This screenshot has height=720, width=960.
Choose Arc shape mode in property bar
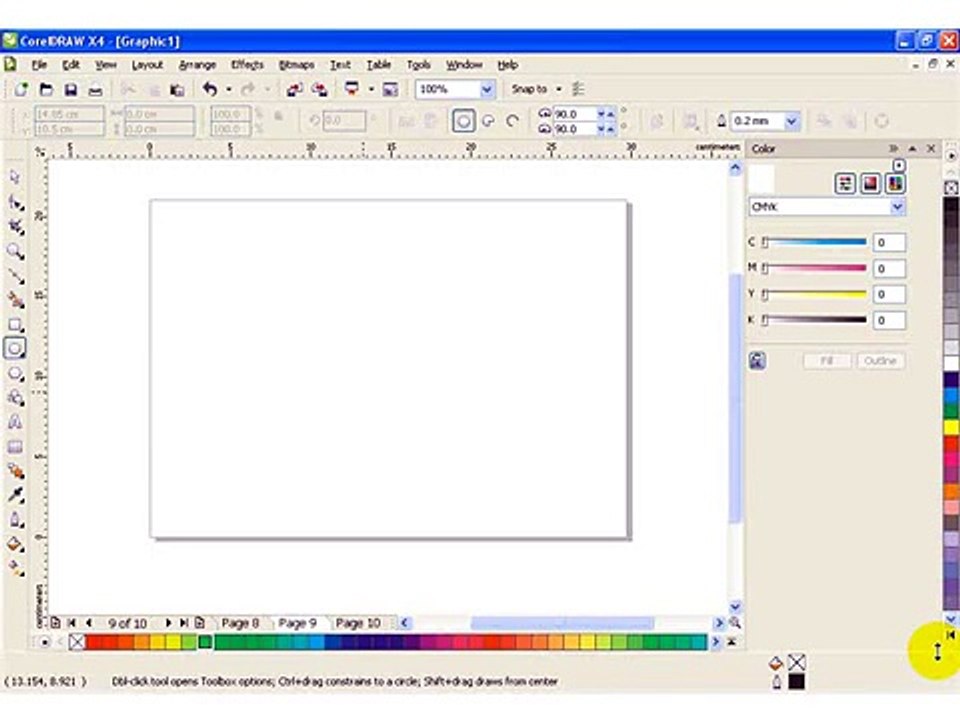[x=513, y=121]
